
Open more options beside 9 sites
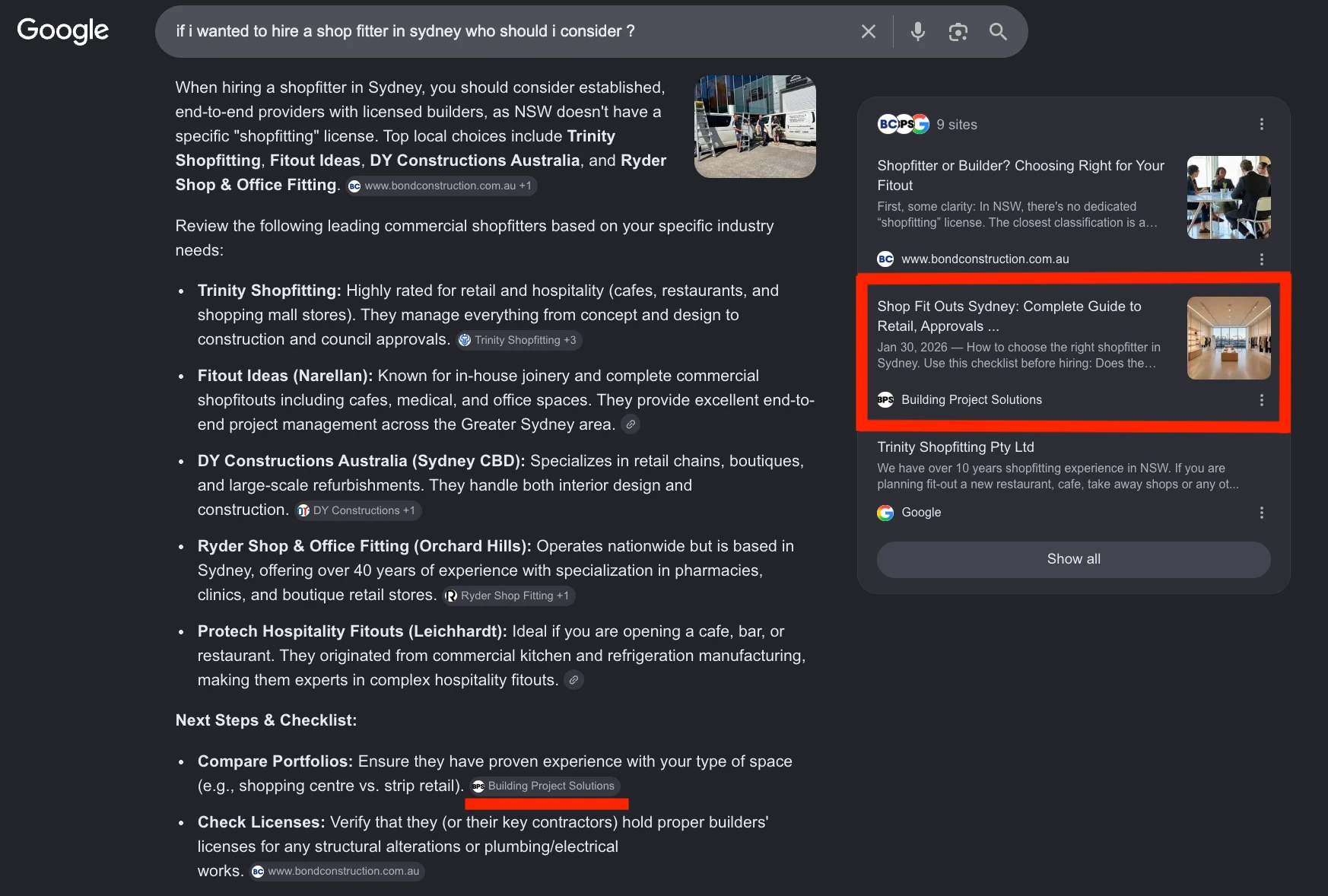[1261, 124]
